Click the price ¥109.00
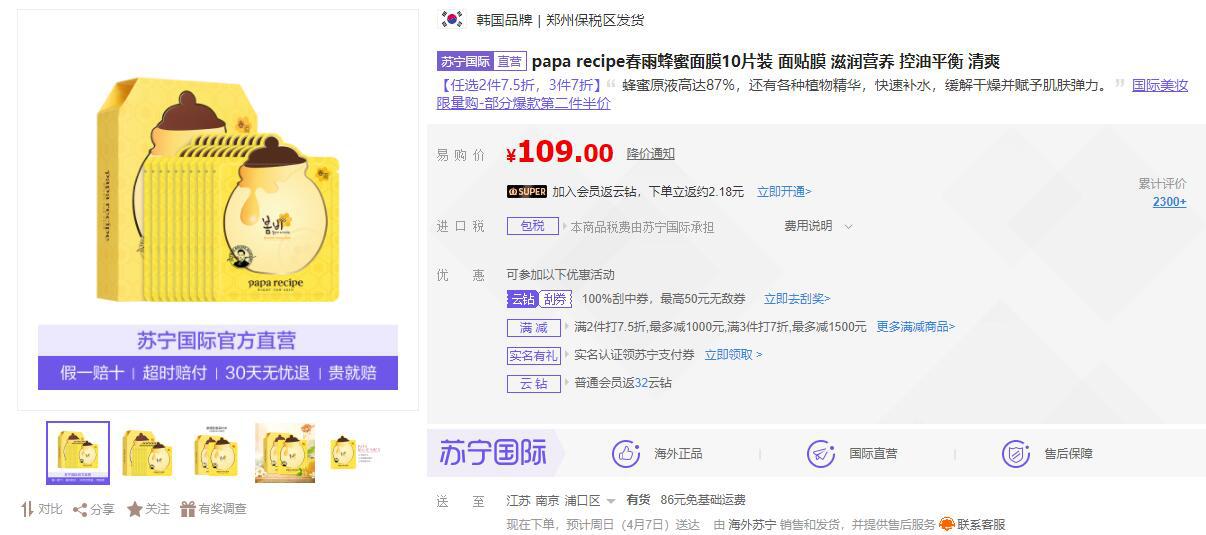 [559, 153]
